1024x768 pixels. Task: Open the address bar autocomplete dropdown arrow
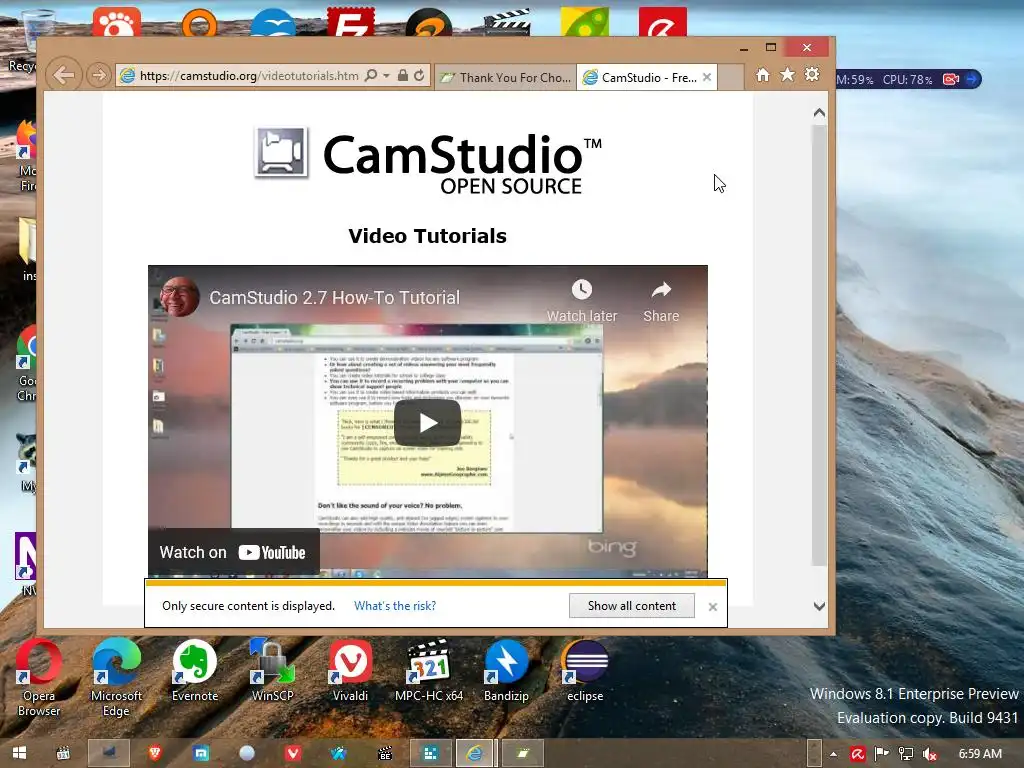click(386, 76)
